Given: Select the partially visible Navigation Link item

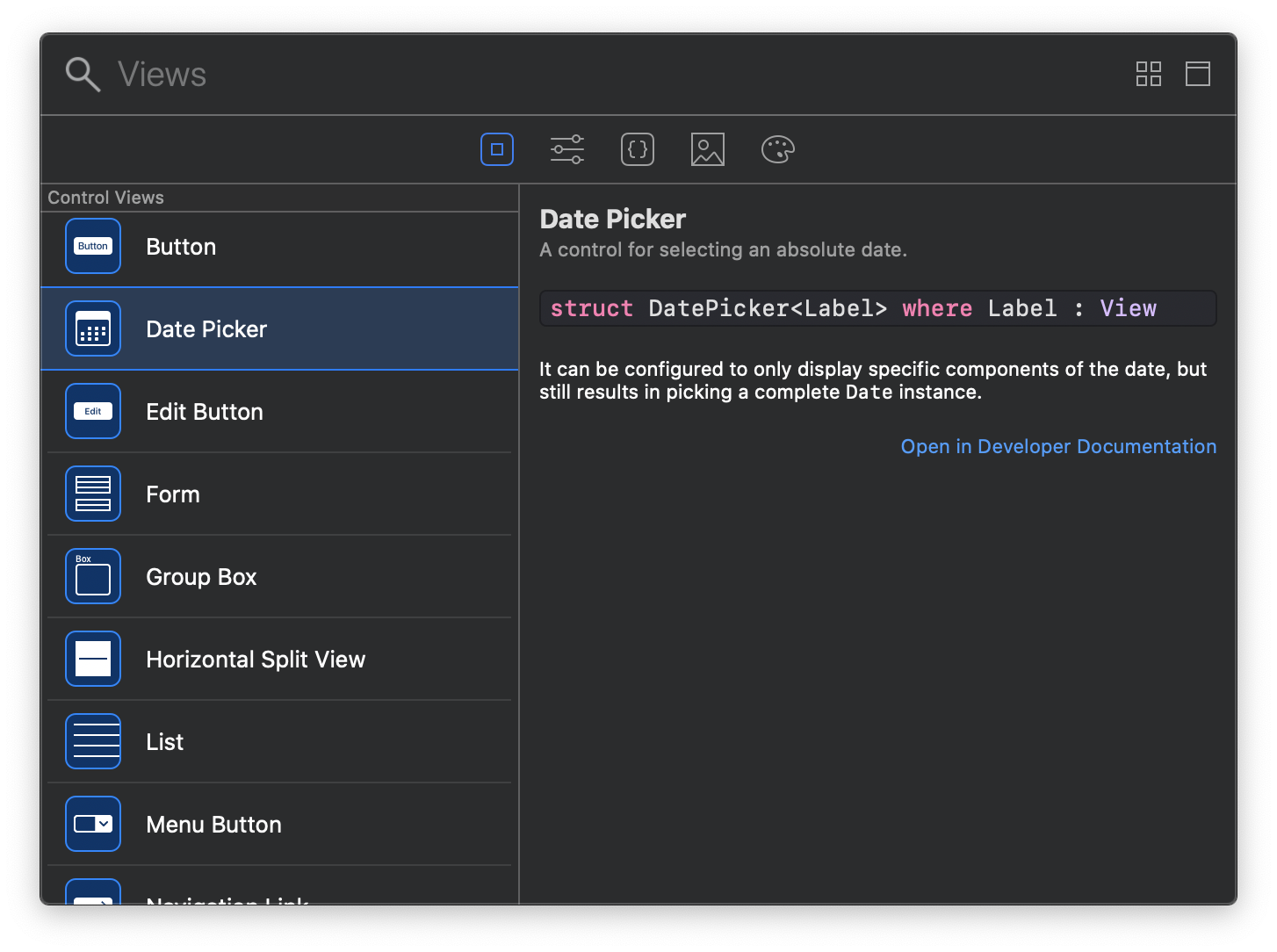Looking at the screenshot, I should click(x=227, y=896).
